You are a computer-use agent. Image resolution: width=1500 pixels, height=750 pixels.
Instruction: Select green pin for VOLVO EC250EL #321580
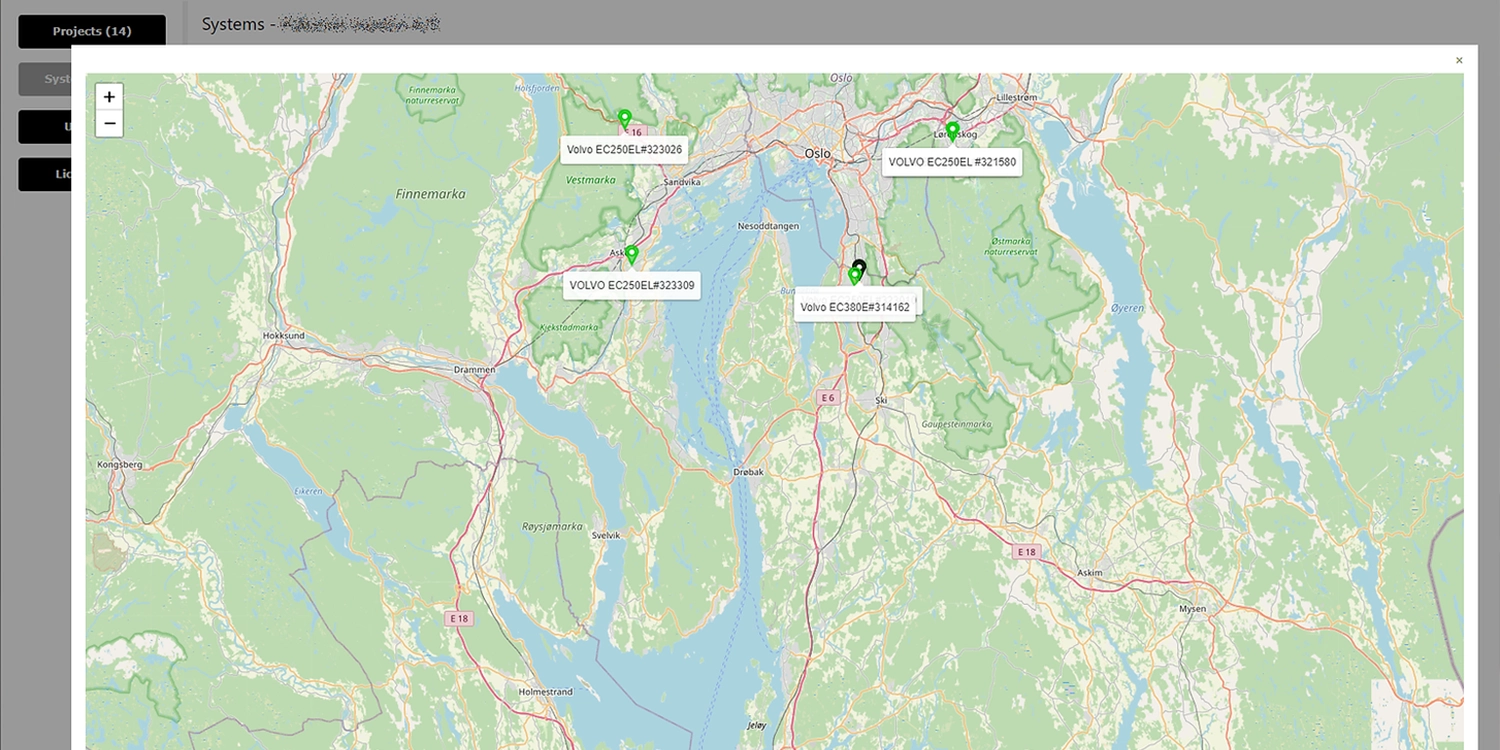click(x=953, y=131)
